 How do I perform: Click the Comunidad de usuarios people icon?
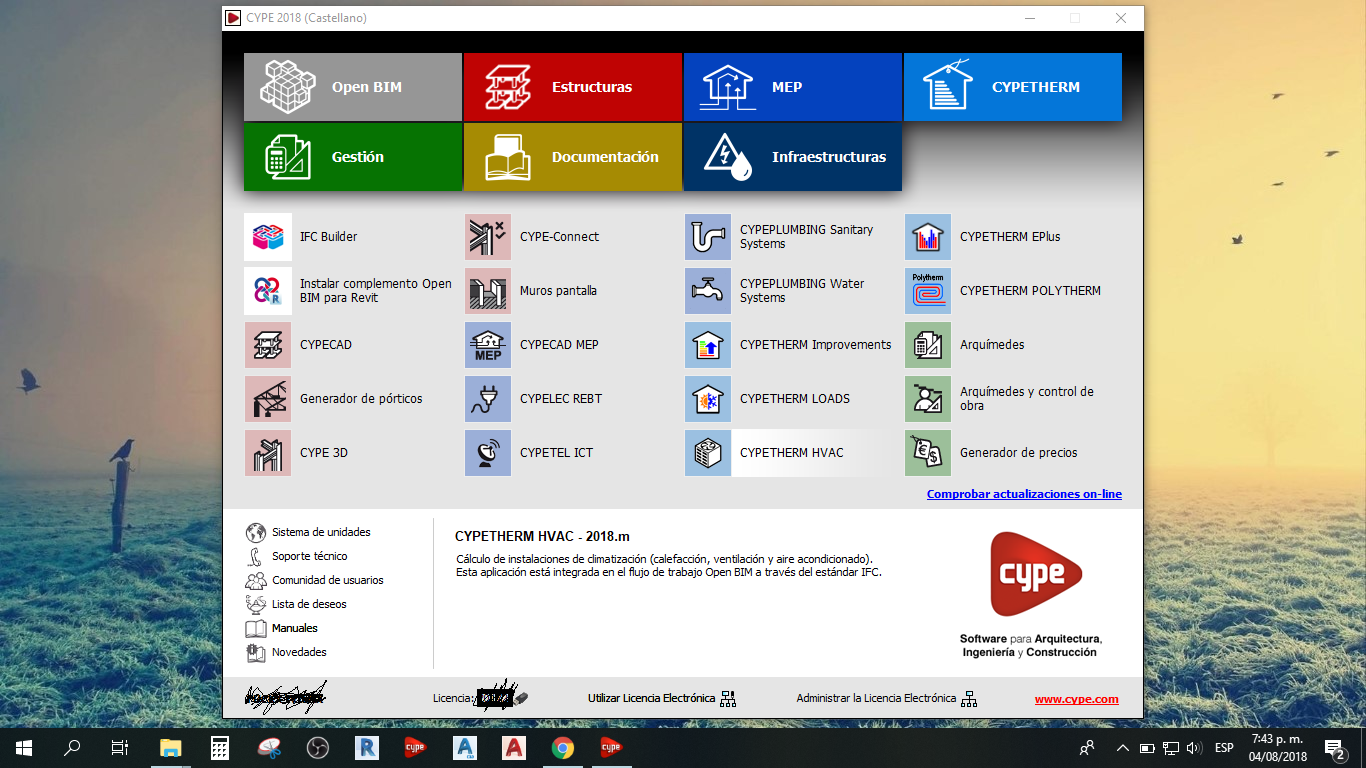(x=255, y=580)
